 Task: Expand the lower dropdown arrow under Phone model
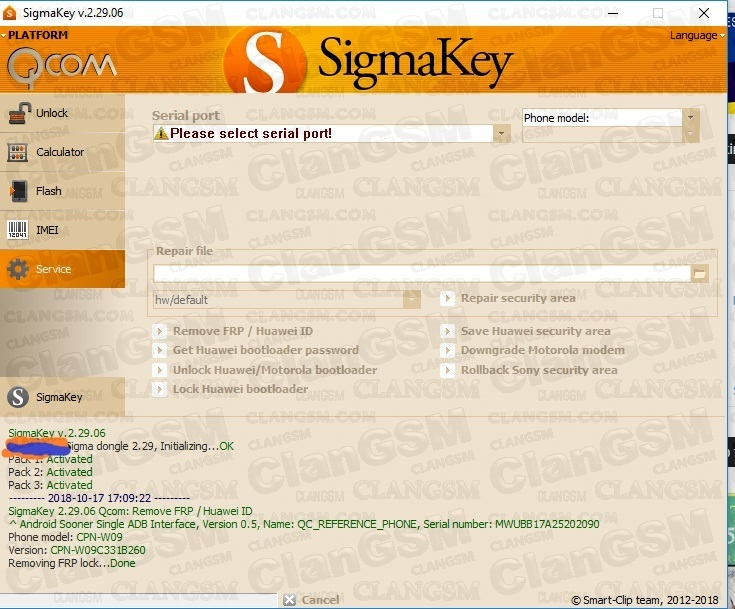pyautogui.click(x=690, y=134)
